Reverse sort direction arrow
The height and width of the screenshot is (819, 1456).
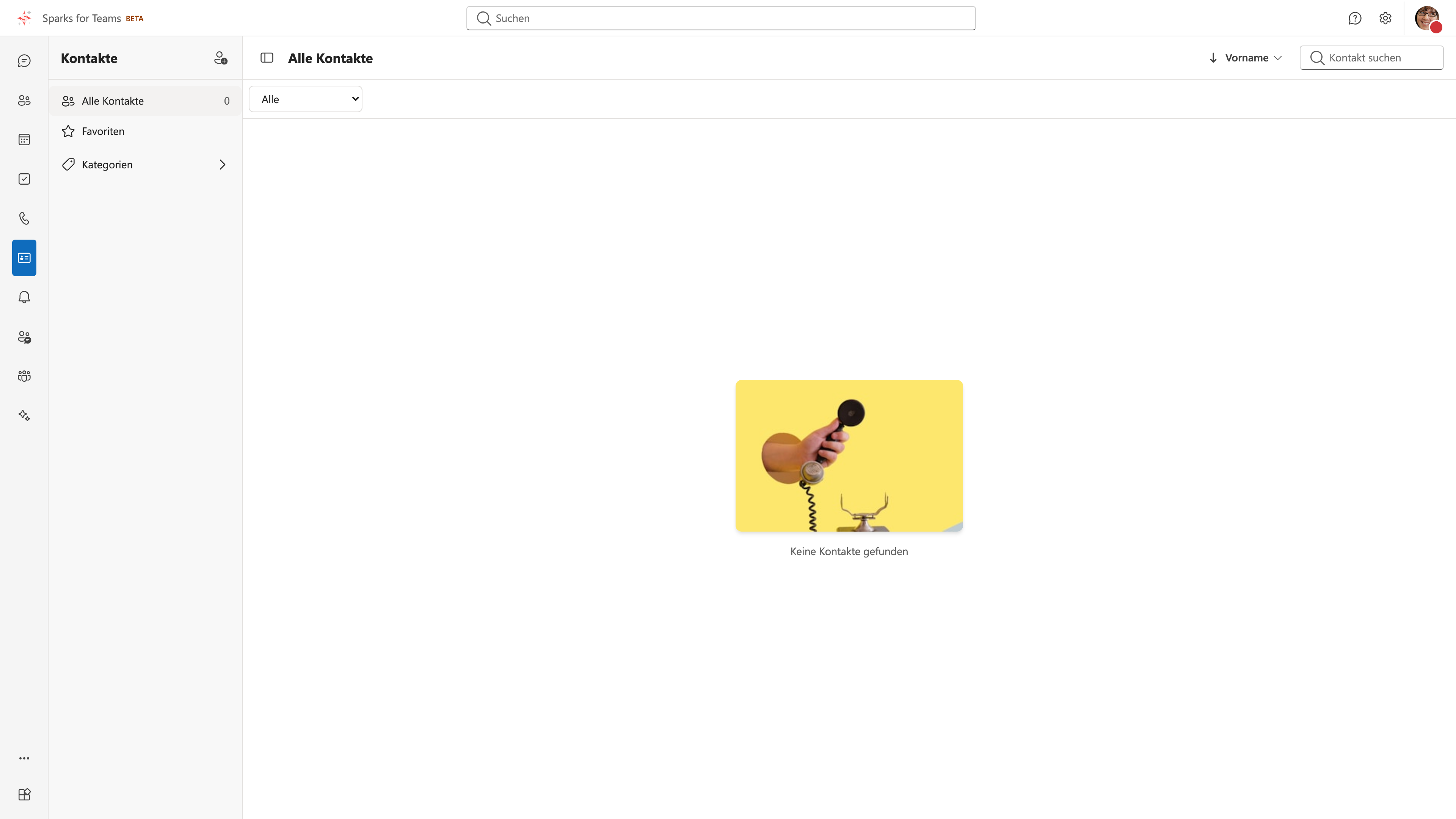click(1213, 58)
